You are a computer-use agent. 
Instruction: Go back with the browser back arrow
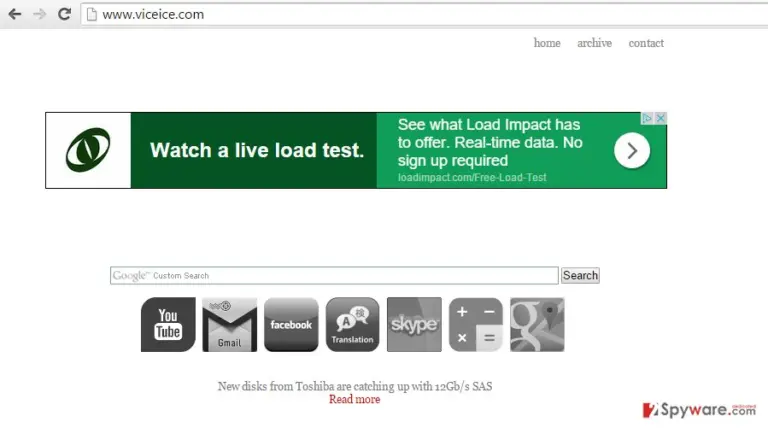(15, 14)
